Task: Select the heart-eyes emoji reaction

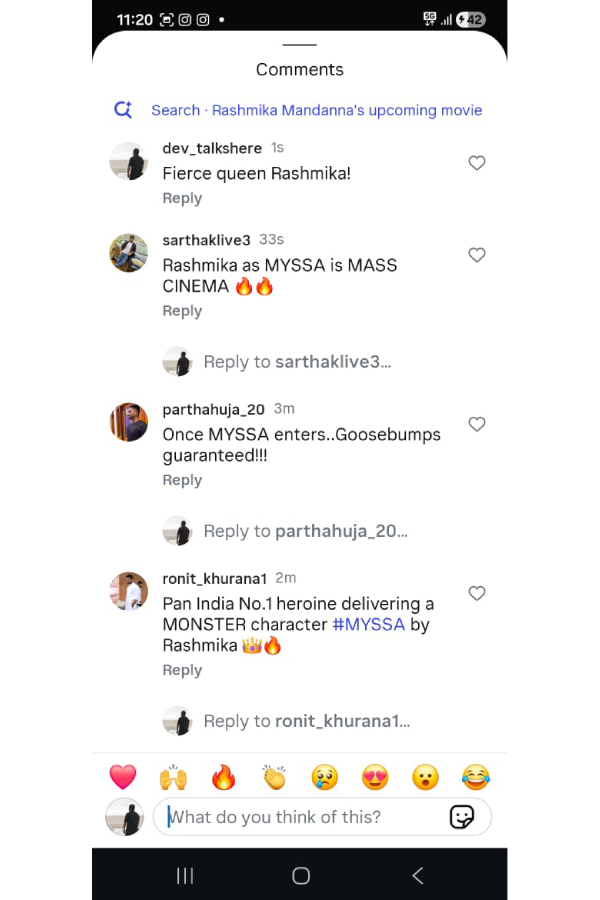Action: tap(375, 777)
